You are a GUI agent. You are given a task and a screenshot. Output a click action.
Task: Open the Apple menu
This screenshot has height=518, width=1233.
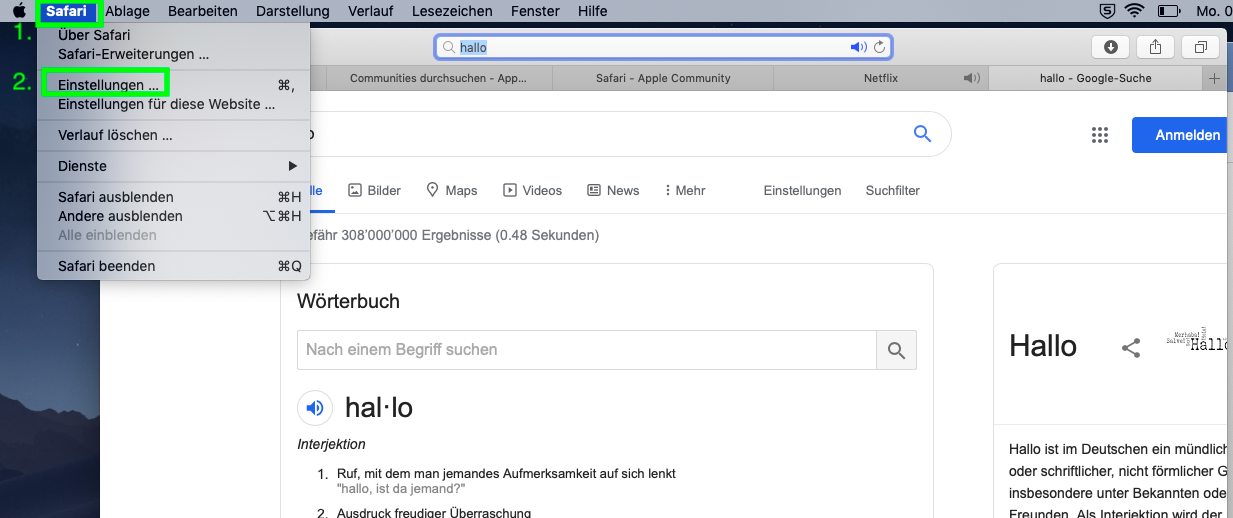pyautogui.click(x=19, y=11)
